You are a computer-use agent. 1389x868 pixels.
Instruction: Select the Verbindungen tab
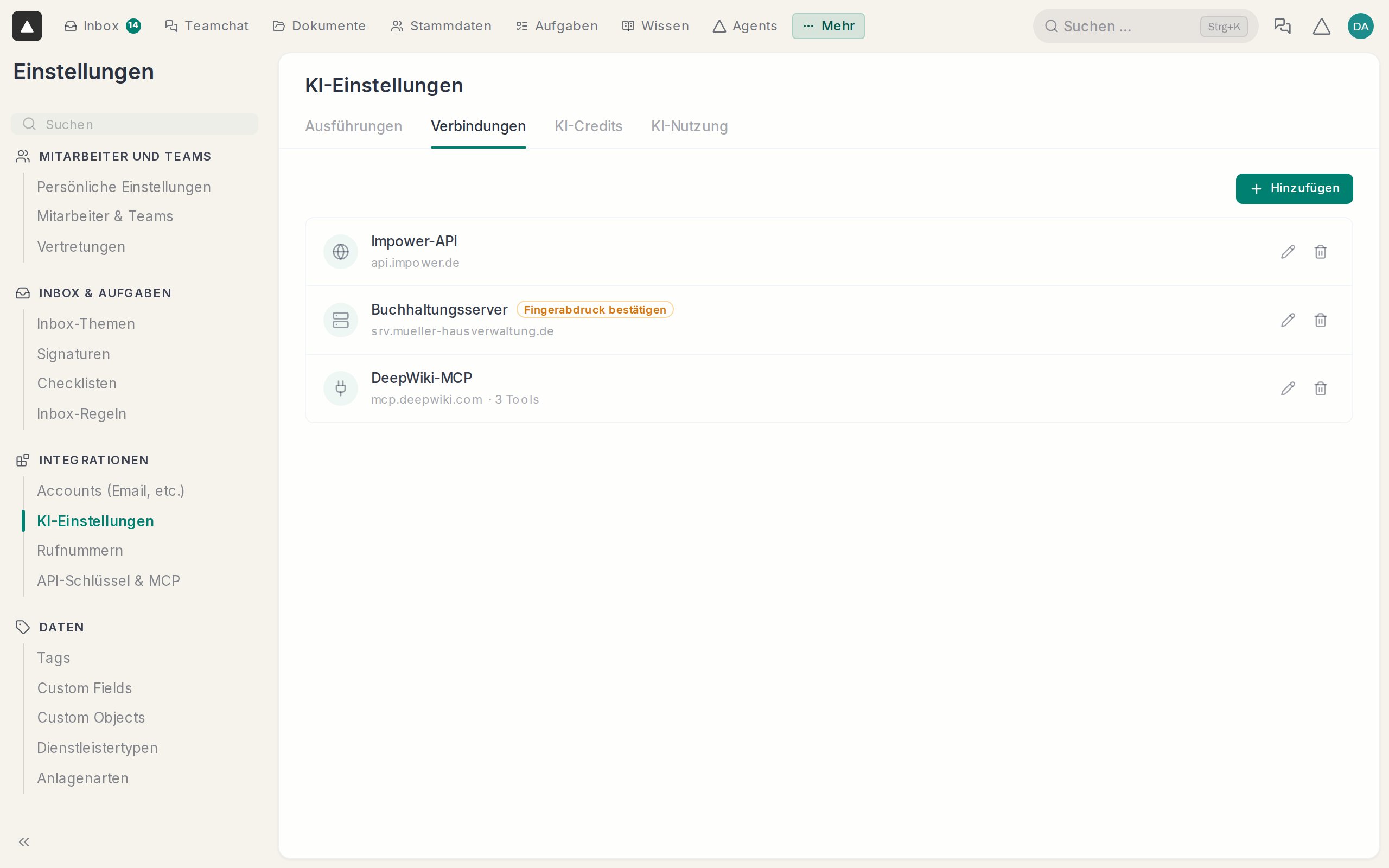point(478,126)
